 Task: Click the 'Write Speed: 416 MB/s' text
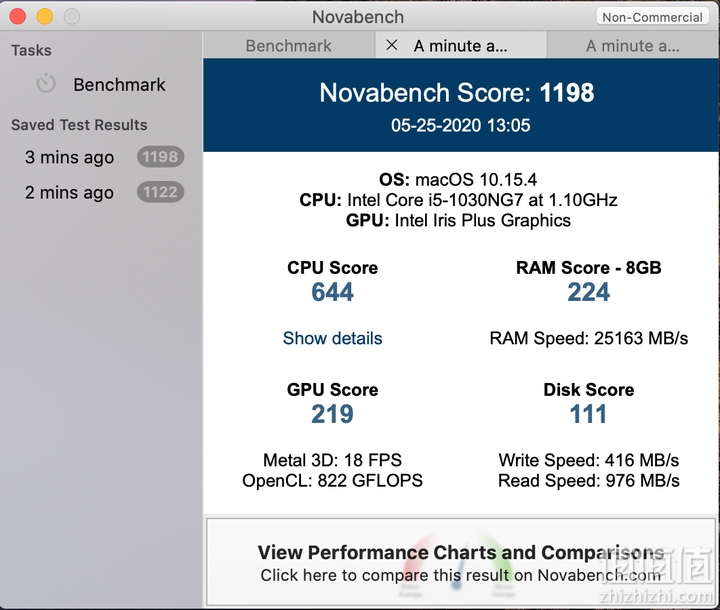[589, 460]
